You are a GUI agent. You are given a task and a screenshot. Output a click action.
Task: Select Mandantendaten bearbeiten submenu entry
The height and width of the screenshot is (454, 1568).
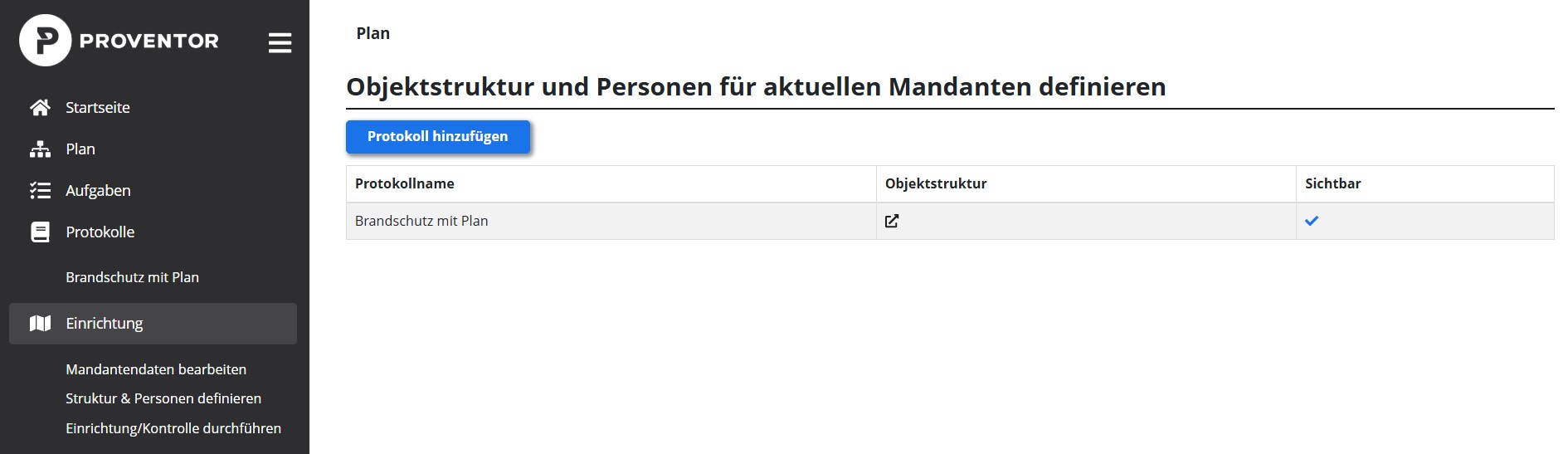(x=156, y=369)
